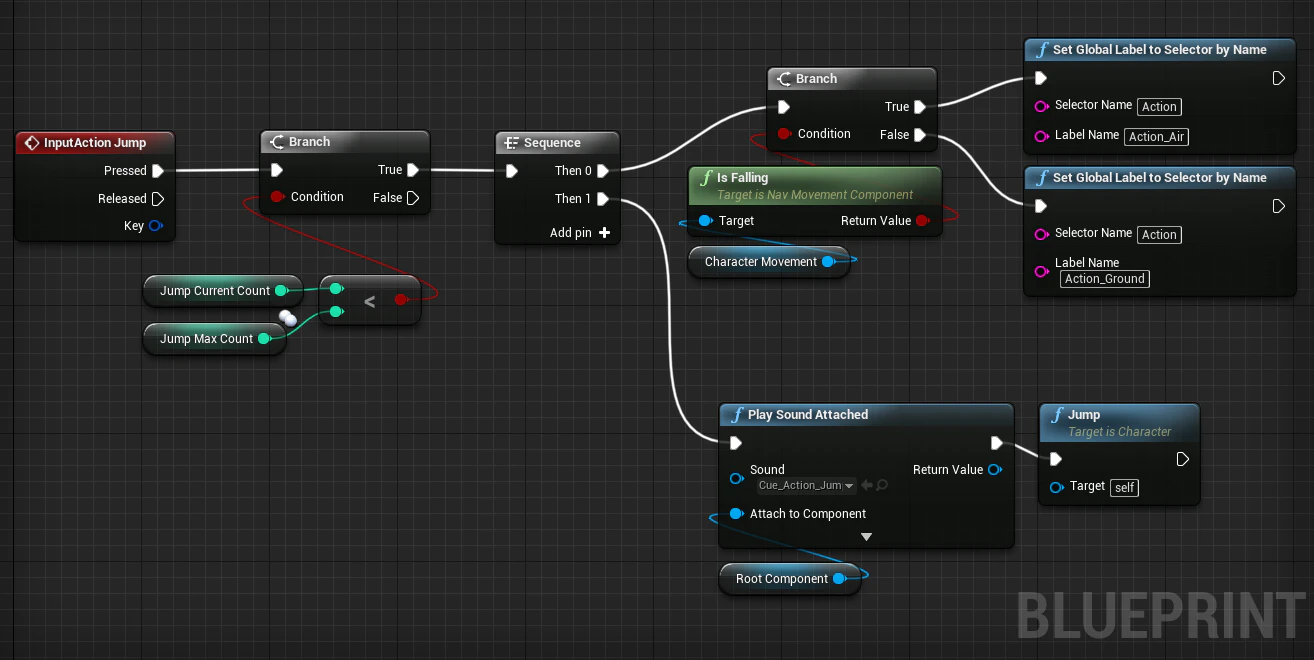Click the Jump Current Count output pin
1314x660 pixels.
pyautogui.click(x=281, y=291)
